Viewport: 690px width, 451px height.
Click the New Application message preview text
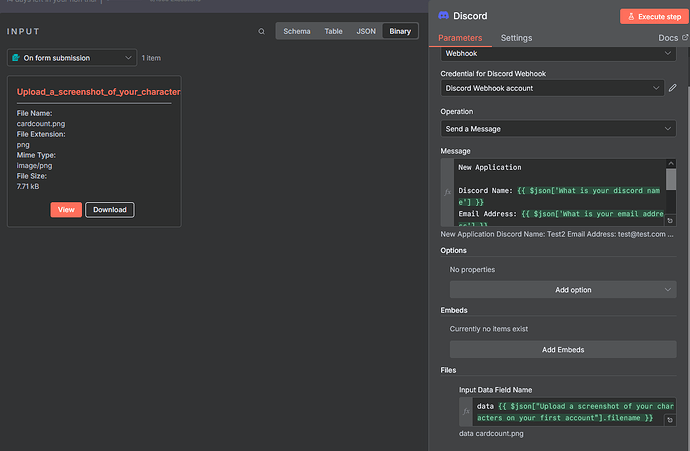point(557,234)
